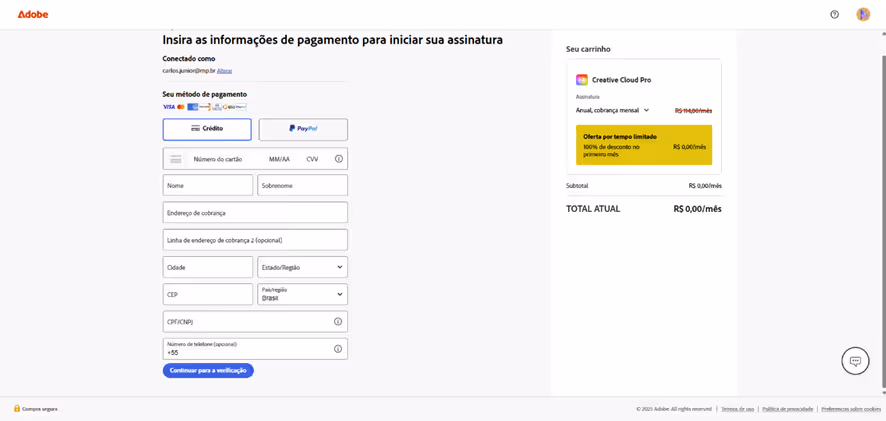Click the Oferta por tempo limitado banner

point(644,145)
